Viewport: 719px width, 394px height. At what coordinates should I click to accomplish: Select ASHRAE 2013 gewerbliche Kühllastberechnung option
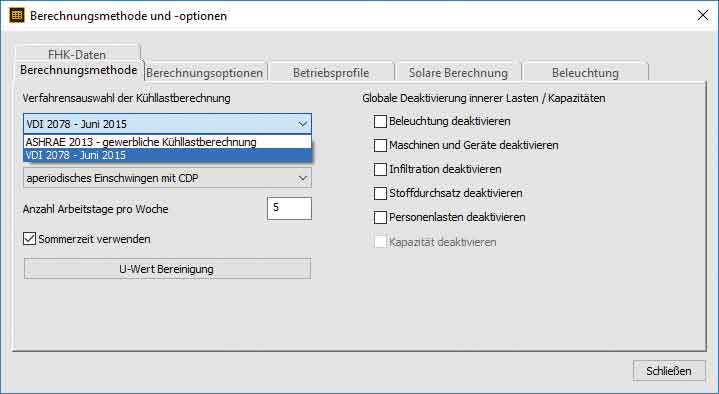(167, 142)
